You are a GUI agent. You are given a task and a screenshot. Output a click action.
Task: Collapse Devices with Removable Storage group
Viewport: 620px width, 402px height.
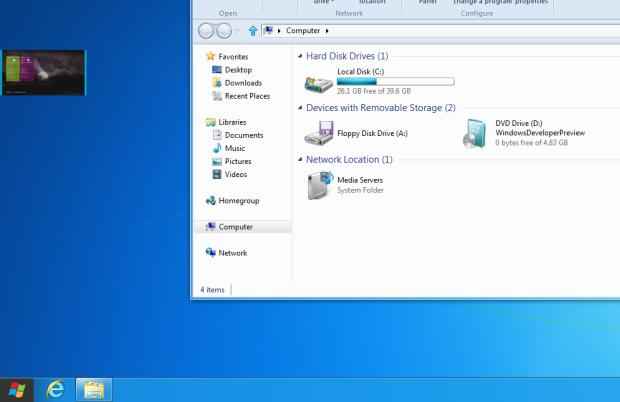pyautogui.click(x=300, y=108)
